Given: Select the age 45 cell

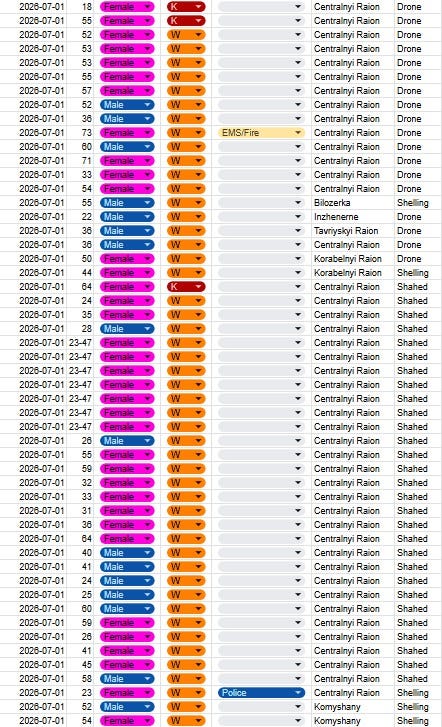Looking at the screenshot, I should pyautogui.click(x=80, y=664).
